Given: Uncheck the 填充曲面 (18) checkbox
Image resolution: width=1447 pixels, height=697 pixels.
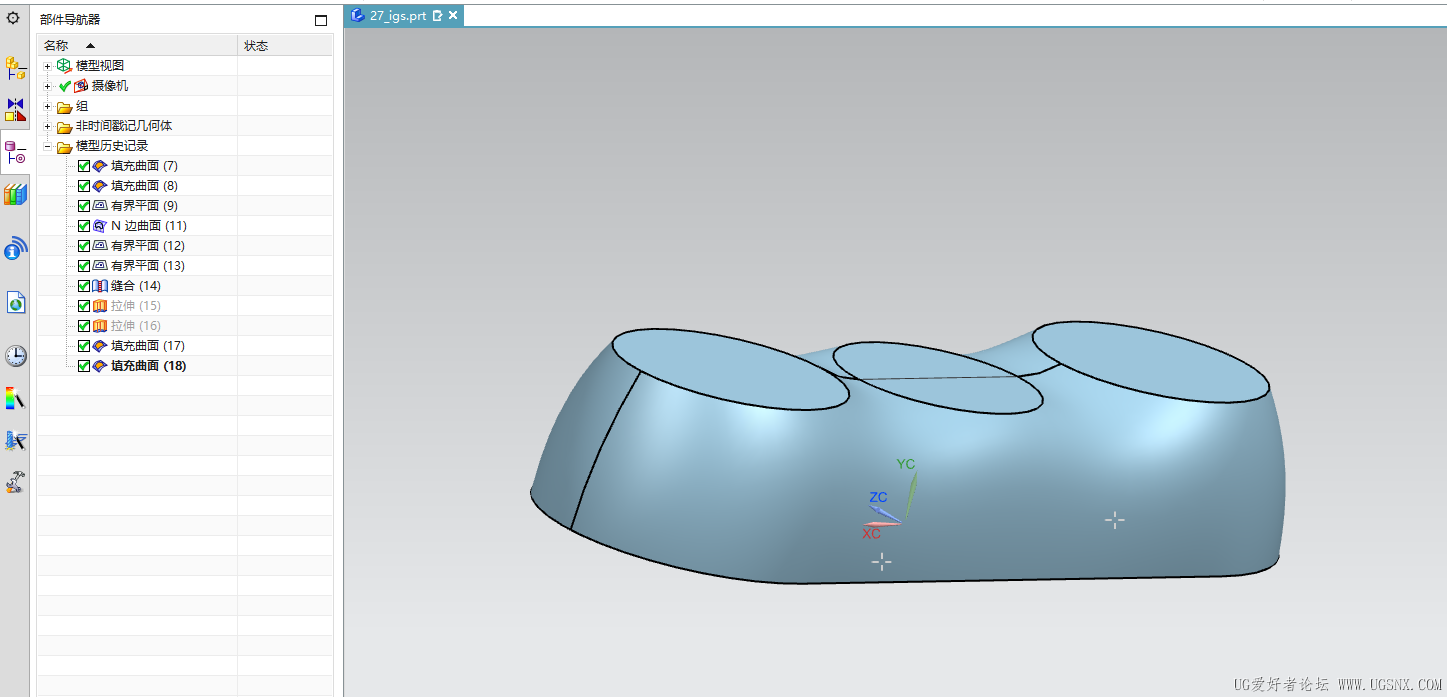Looking at the screenshot, I should click(x=84, y=366).
